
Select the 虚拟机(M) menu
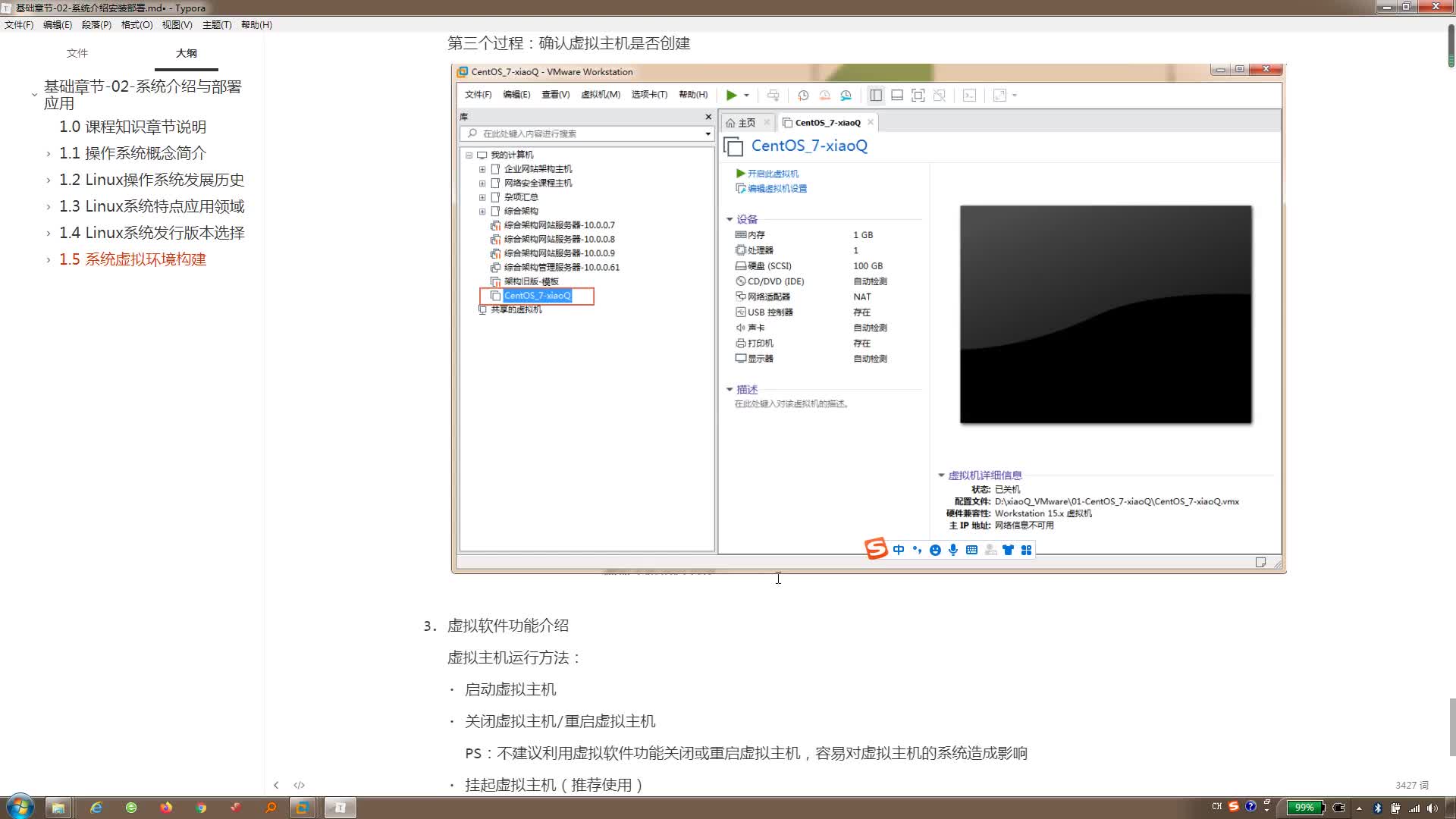600,95
